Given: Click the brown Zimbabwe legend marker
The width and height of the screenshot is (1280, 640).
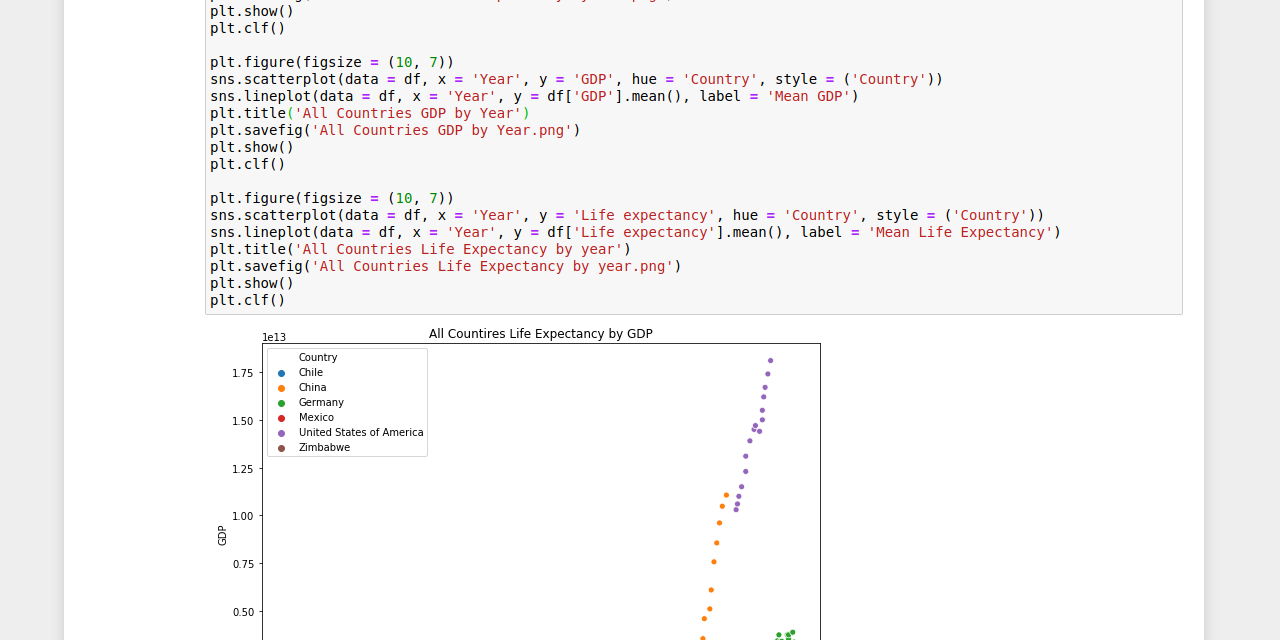Looking at the screenshot, I should point(283,447).
